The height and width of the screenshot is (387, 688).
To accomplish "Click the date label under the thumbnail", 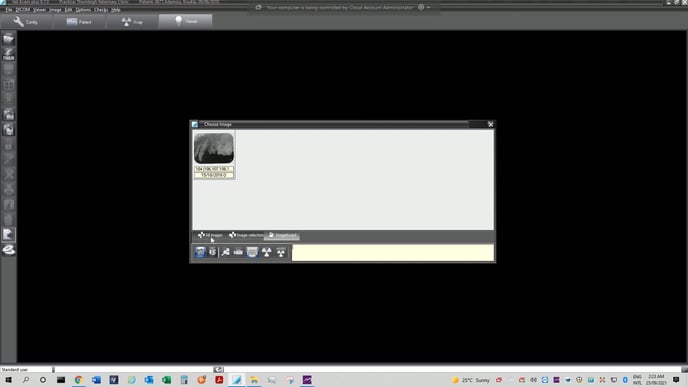I will 214,175.
